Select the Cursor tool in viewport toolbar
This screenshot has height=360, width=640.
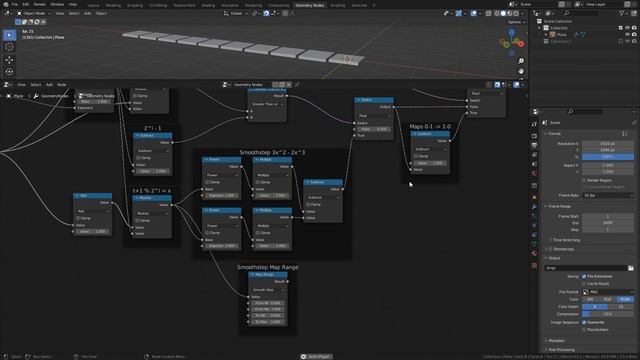9,47
